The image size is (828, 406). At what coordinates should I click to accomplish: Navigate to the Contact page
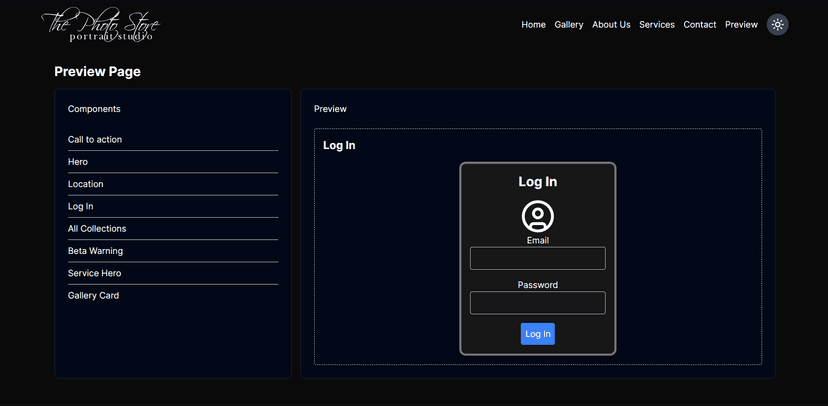(x=700, y=25)
